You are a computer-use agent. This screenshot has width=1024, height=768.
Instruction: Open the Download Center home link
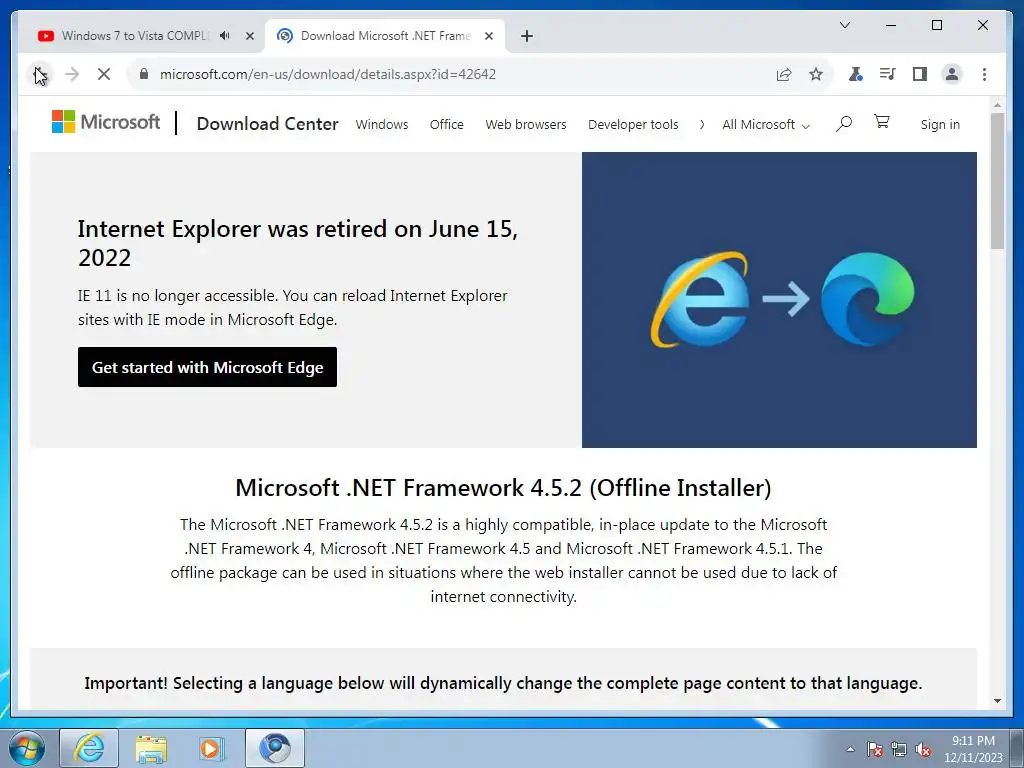coord(267,124)
